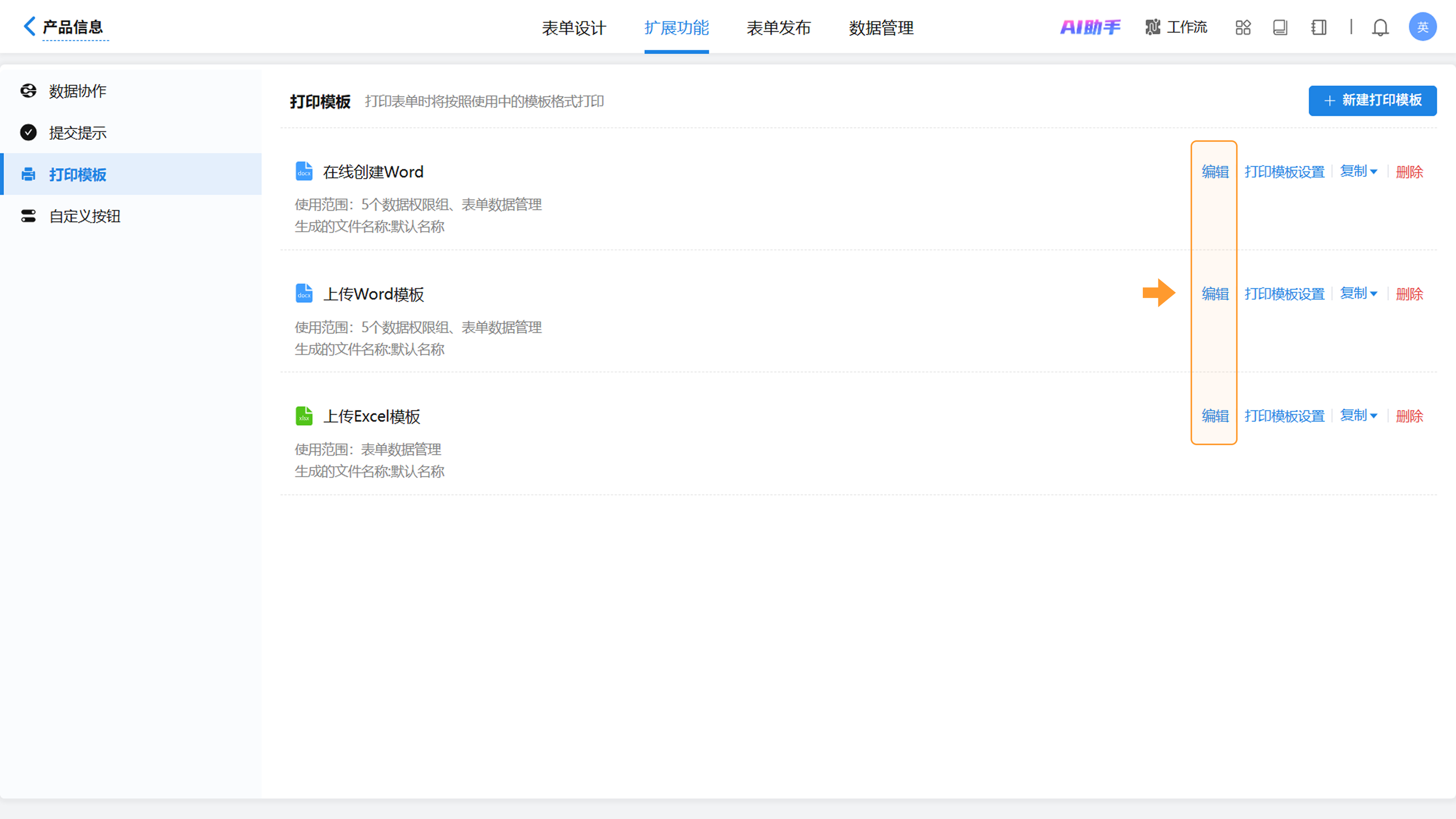The image size is (1456, 819).
Task: Switch to the 表单设计 tab
Action: pyautogui.click(x=574, y=28)
